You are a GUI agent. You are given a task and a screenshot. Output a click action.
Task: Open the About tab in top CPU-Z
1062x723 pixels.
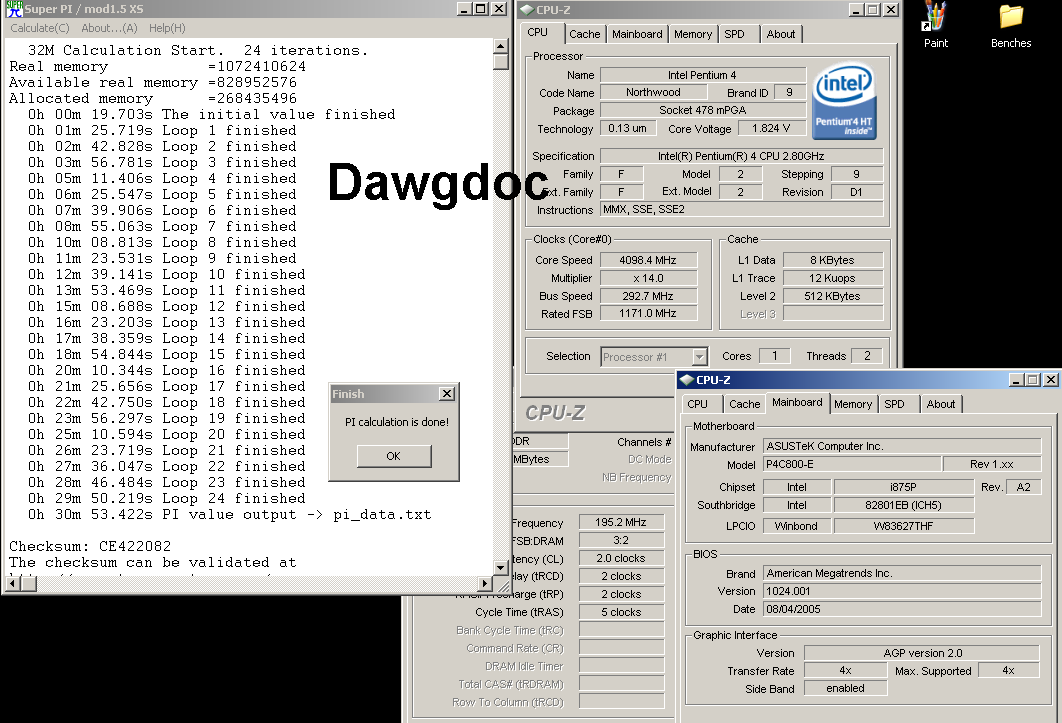781,34
